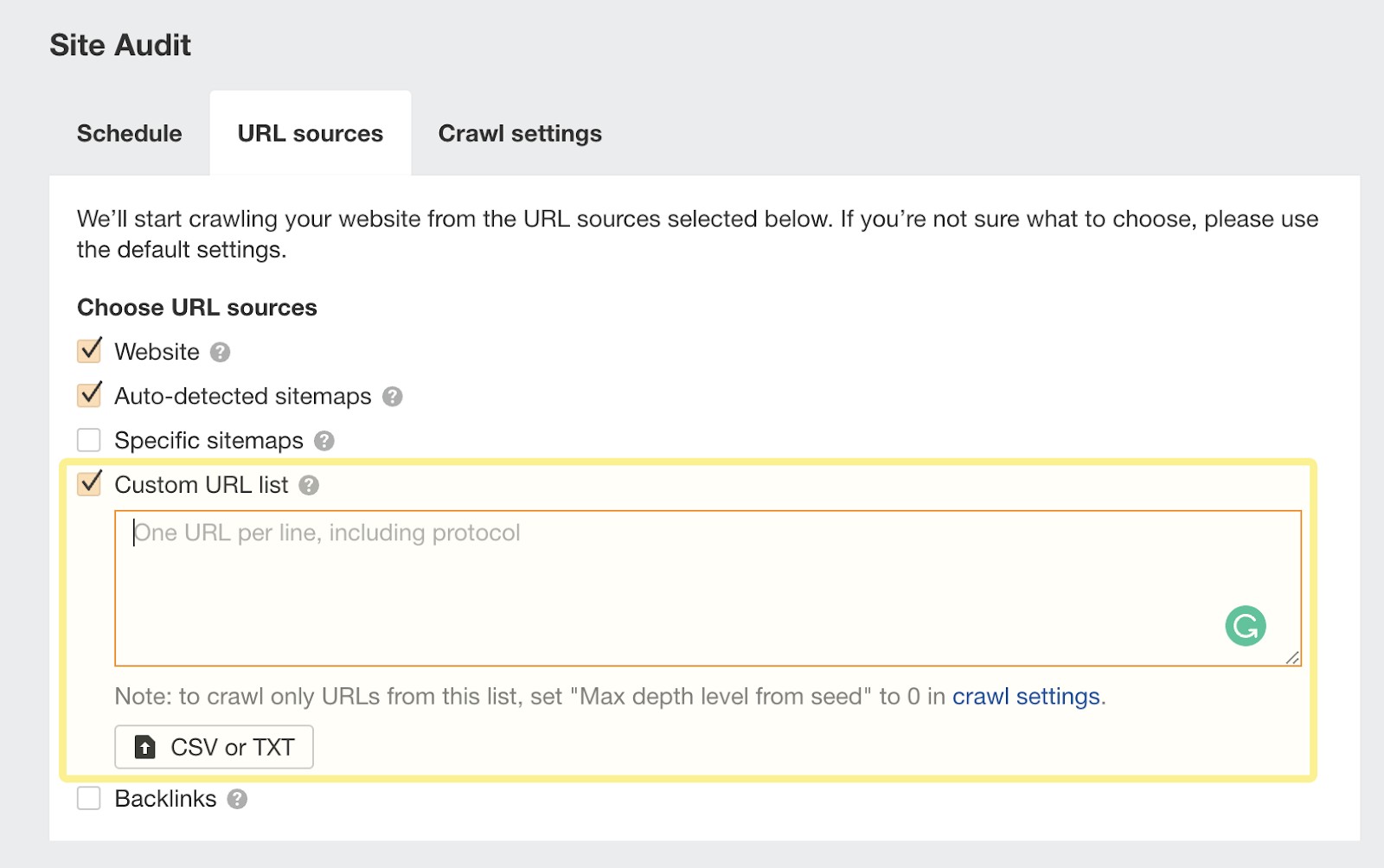Open the Custom URL list help icon
1384x868 pixels.
310,485
